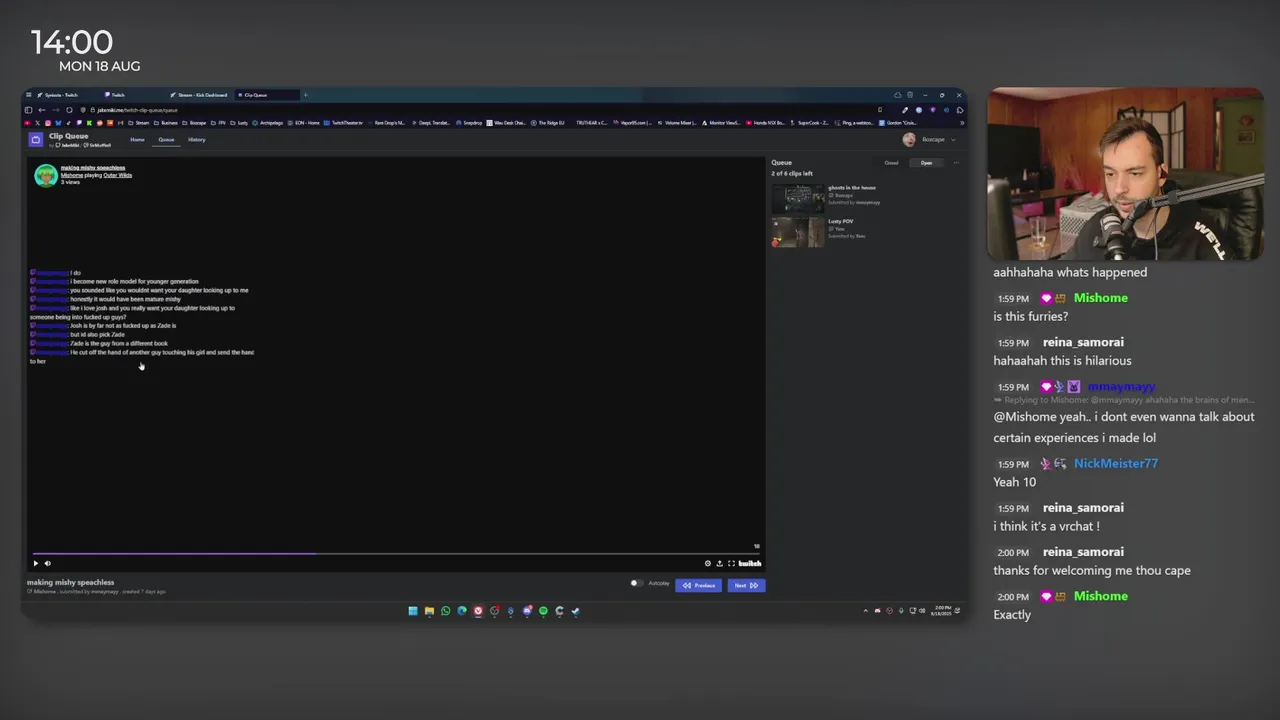Select the Queue tab
The image size is (1280, 720).
[166, 139]
